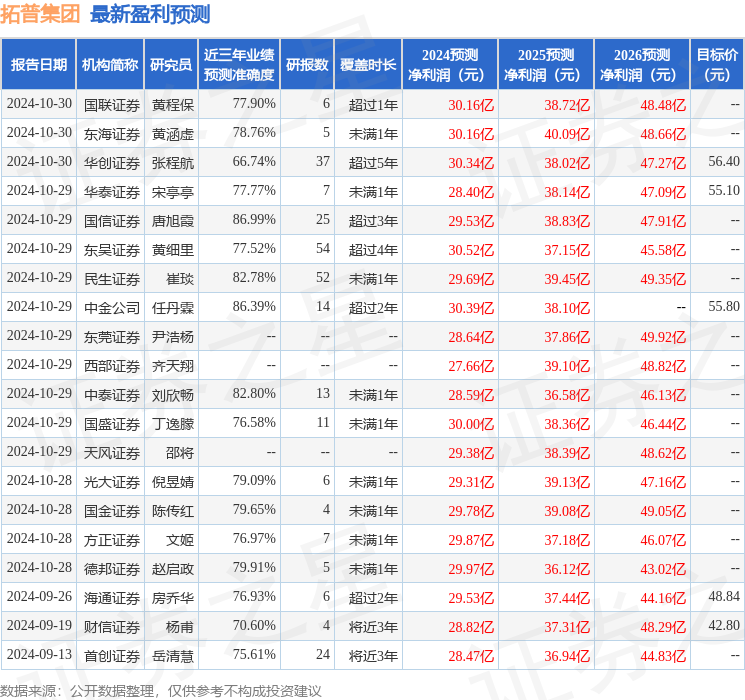
Task: Select 光大证券 institution
Action: click(112, 482)
